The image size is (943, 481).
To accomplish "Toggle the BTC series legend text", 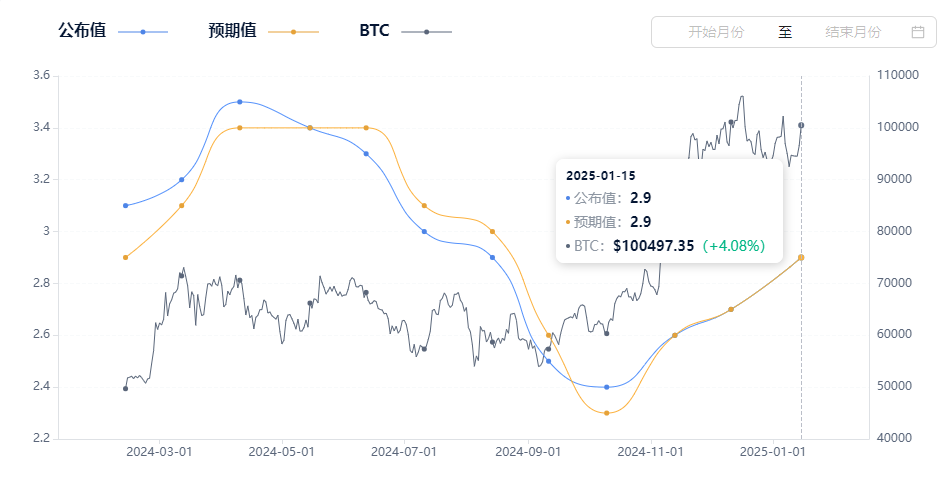I will click(x=374, y=31).
